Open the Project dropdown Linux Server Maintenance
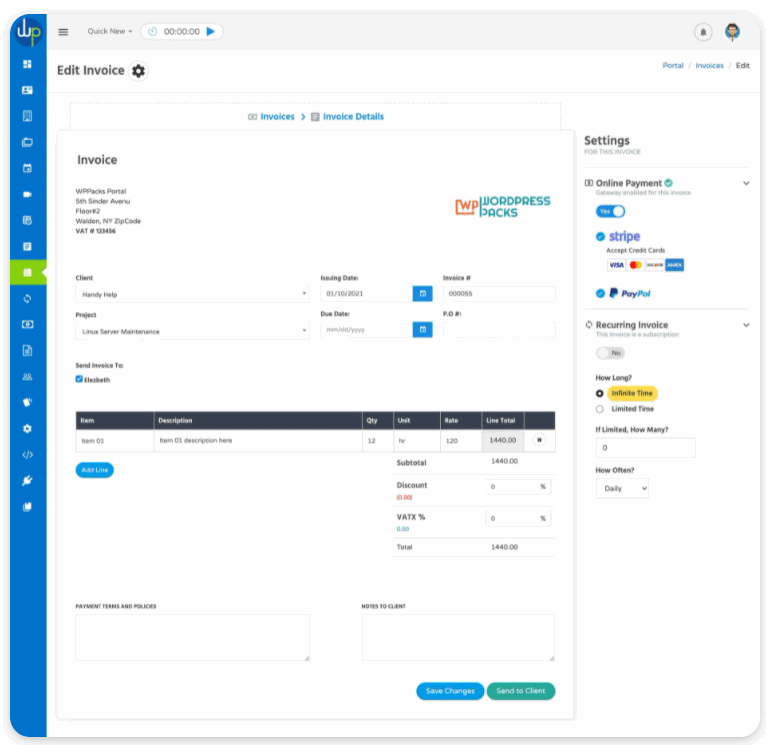766x745 pixels. 192,331
